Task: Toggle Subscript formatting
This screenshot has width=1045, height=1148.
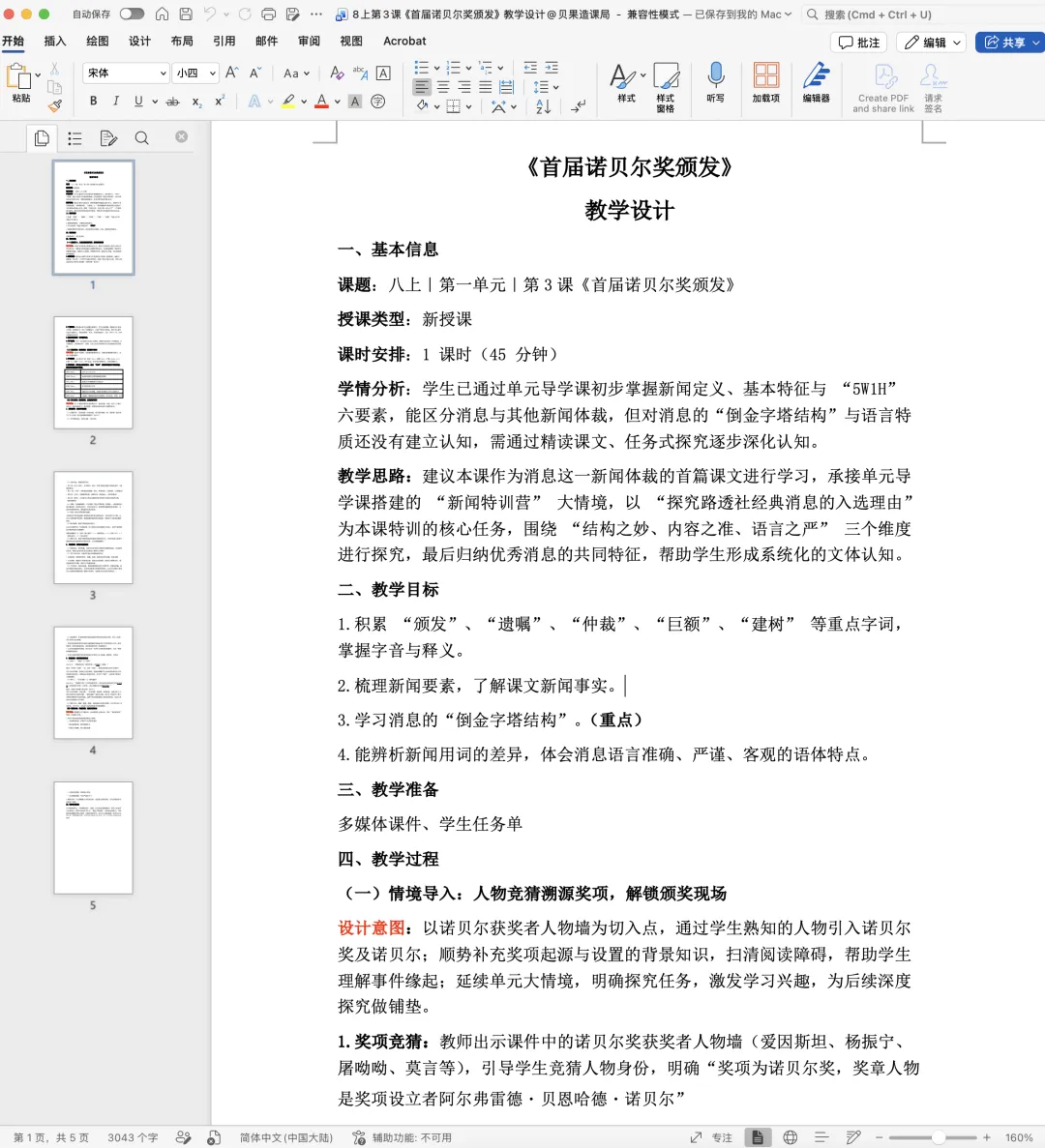Action: (196, 102)
